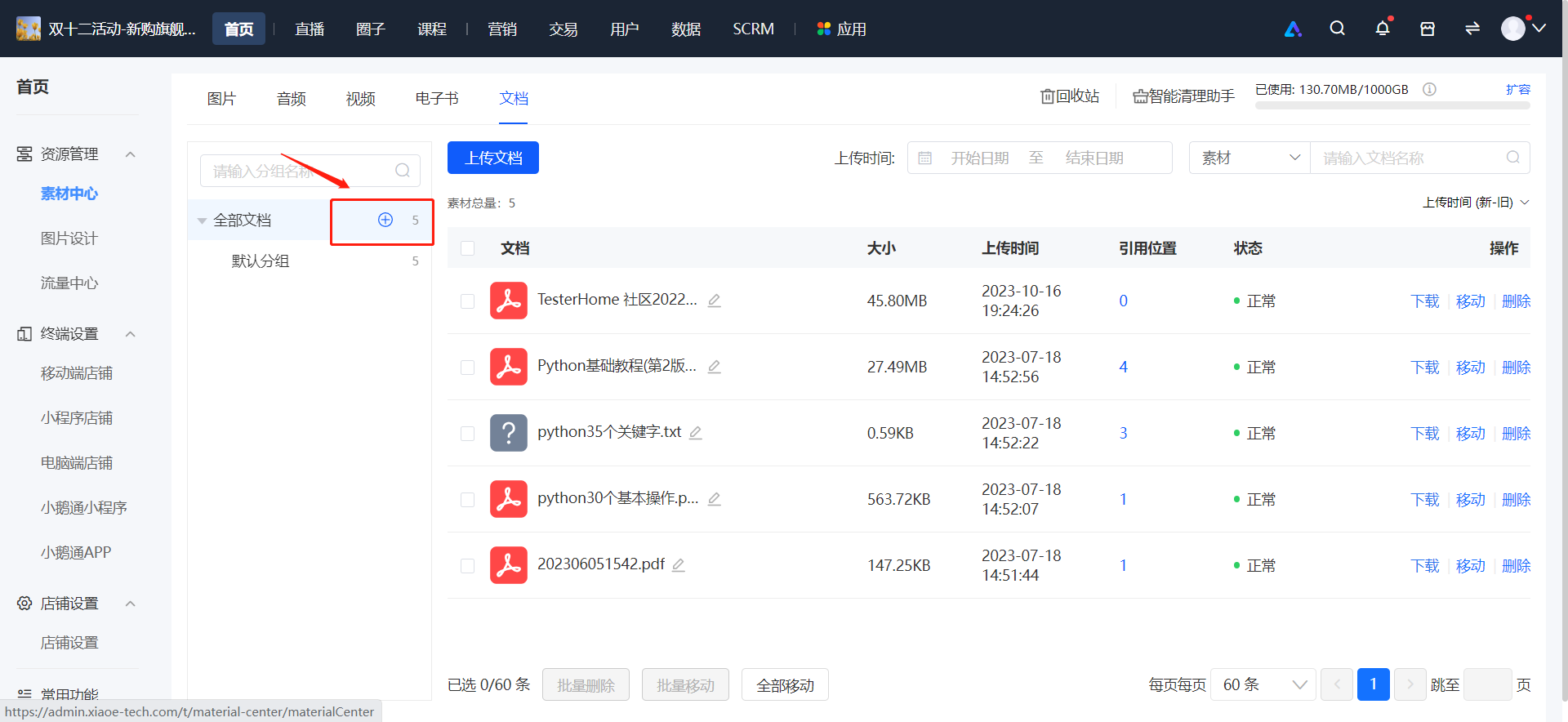The image size is (1568, 722).
Task: Open the PDF icon of TesterHome document
Action: [509, 301]
